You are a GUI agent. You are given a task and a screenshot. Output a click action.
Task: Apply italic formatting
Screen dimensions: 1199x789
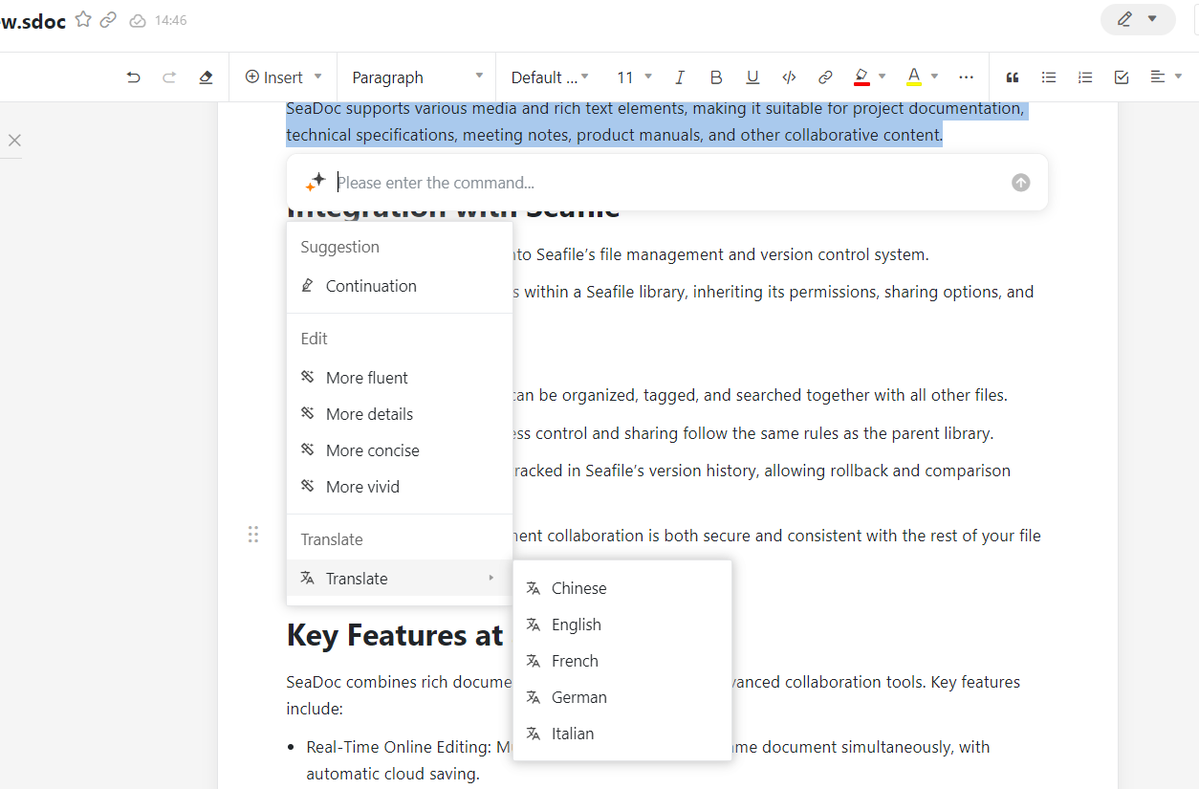(x=679, y=77)
